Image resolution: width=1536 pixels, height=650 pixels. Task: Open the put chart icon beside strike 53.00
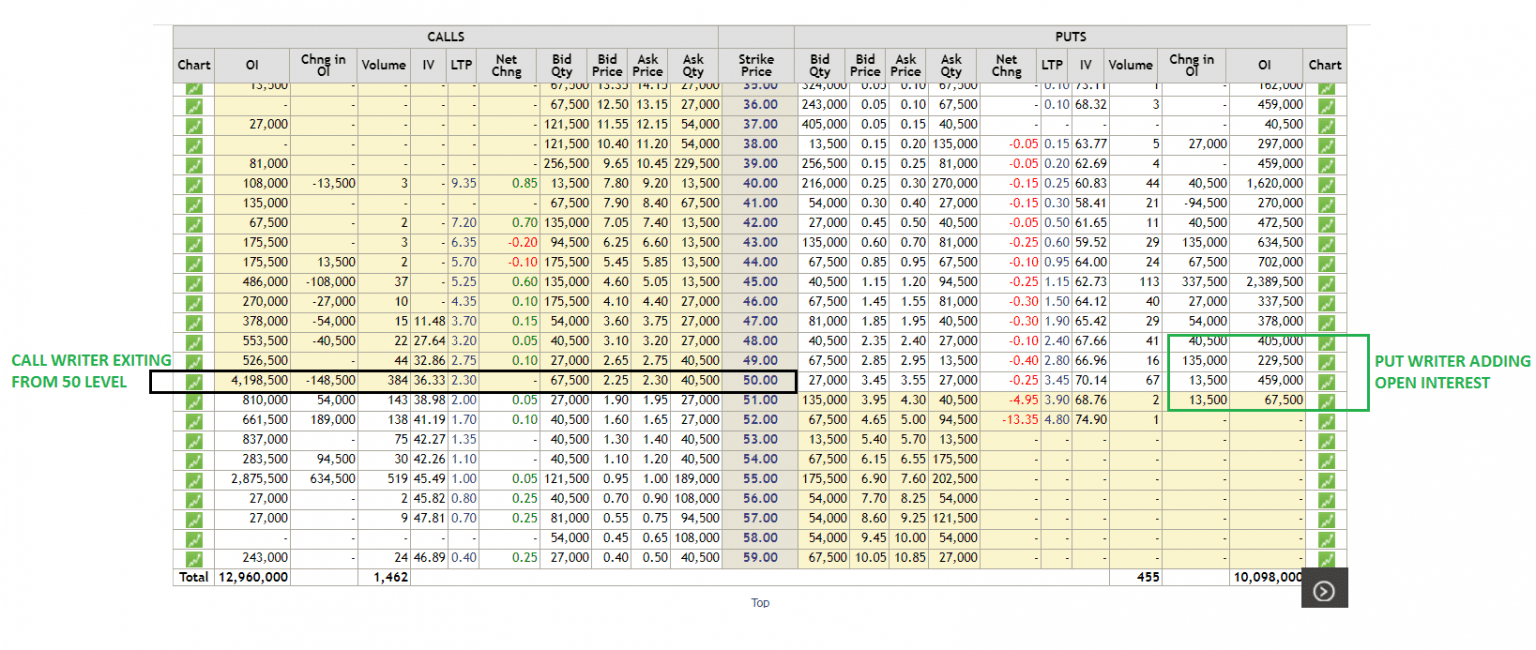coord(1325,439)
